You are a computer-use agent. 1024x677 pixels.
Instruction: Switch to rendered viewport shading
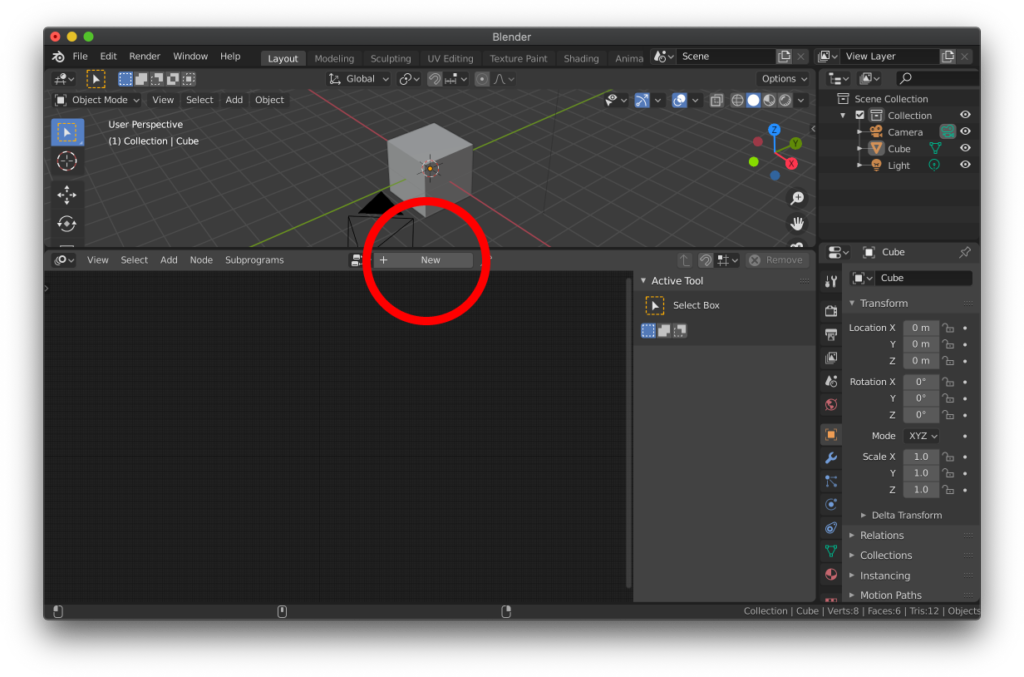coord(785,100)
